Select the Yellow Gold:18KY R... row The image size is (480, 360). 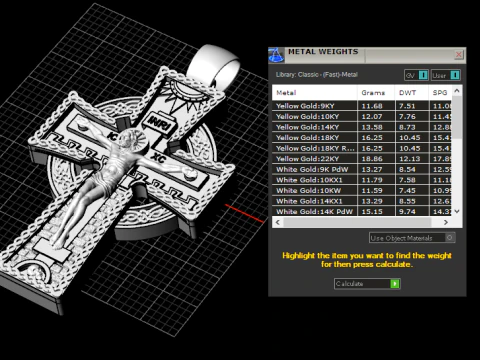[x=362, y=148]
